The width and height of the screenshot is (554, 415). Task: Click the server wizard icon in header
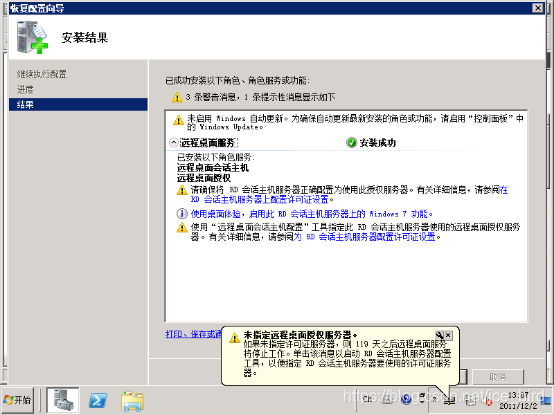[32, 37]
